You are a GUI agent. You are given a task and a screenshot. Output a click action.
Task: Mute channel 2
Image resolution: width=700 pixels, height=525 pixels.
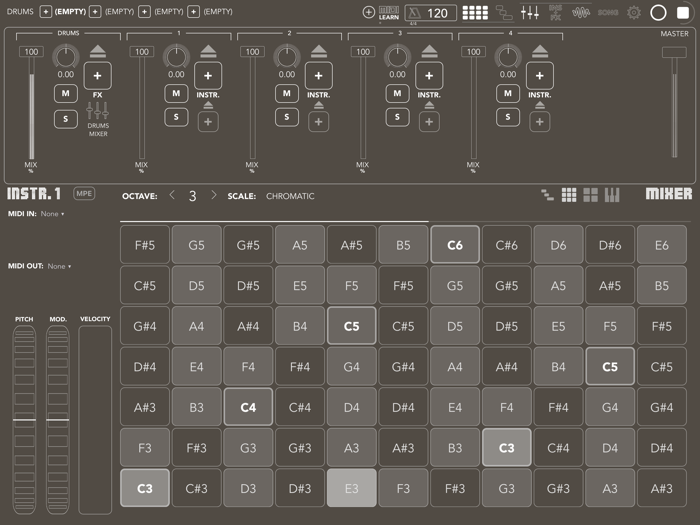[x=287, y=93]
